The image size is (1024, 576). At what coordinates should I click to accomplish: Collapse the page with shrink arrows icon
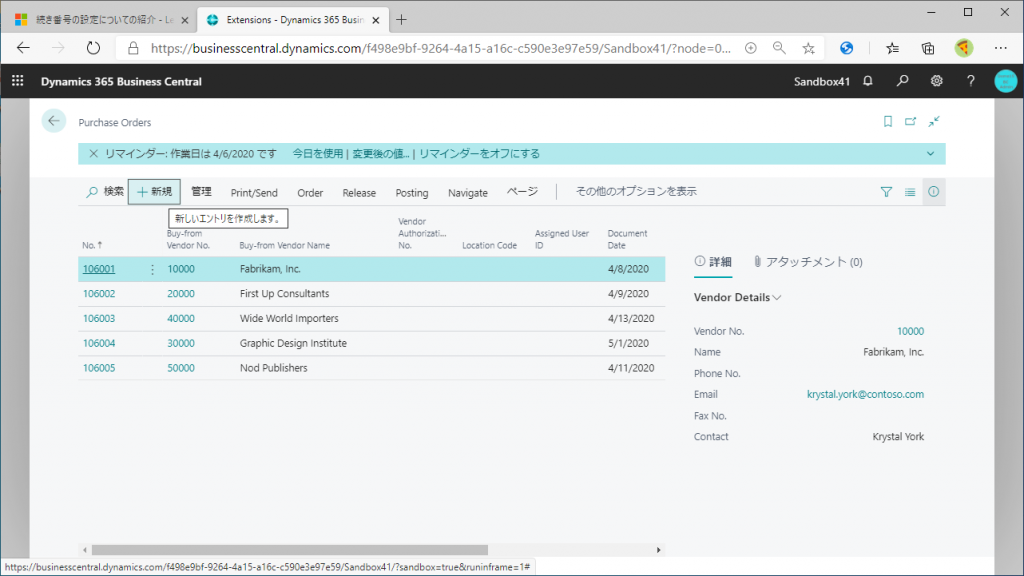tap(935, 121)
